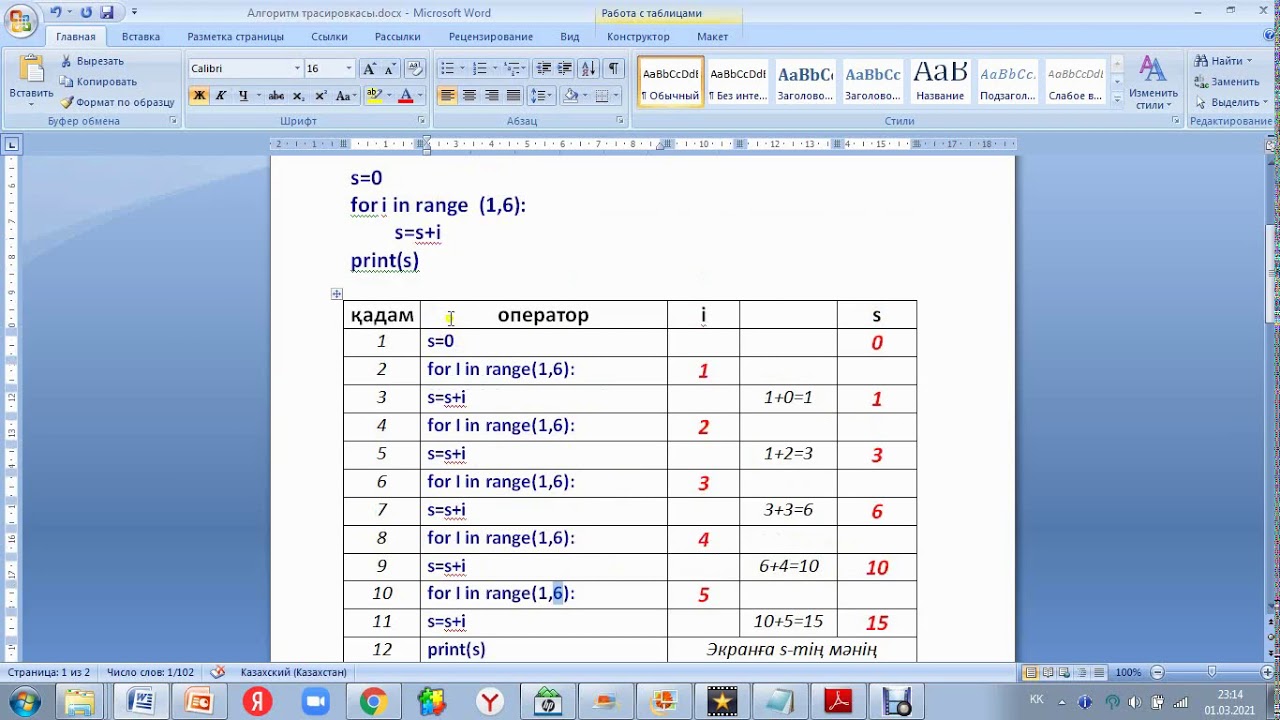Image resolution: width=1280 pixels, height=720 pixels.
Task: Align text left
Action: coord(447,96)
